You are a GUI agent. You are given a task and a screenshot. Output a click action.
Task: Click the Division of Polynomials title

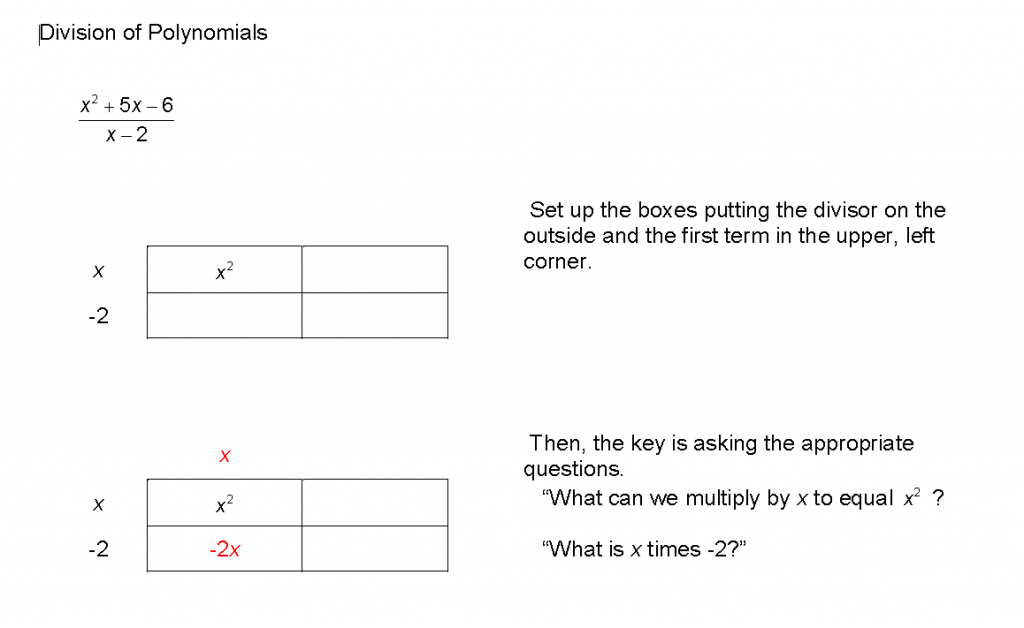coord(153,33)
